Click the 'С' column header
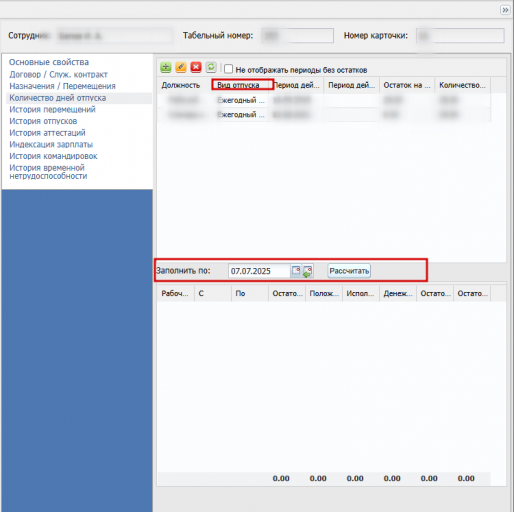This screenshot has height=512, width=514. tap(213, 294)
